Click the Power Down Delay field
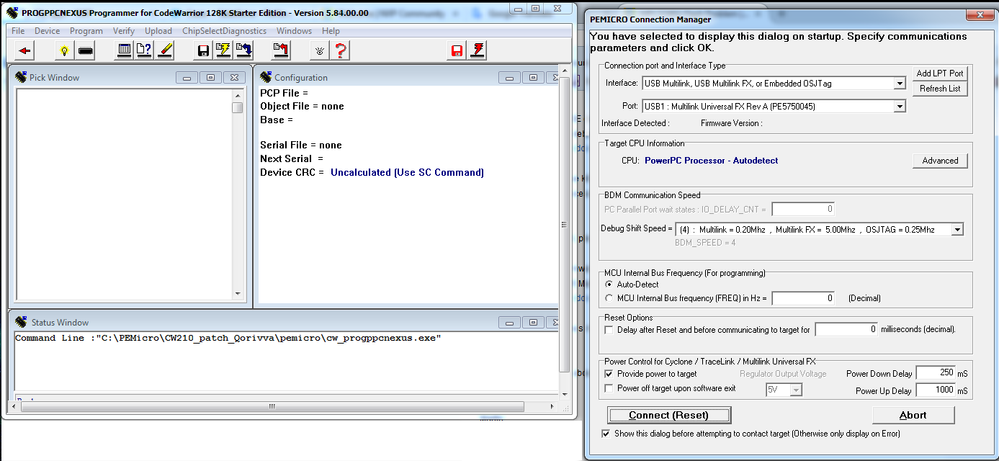Image resolution: width=999 pixels, height=461 pixels. 935,374
